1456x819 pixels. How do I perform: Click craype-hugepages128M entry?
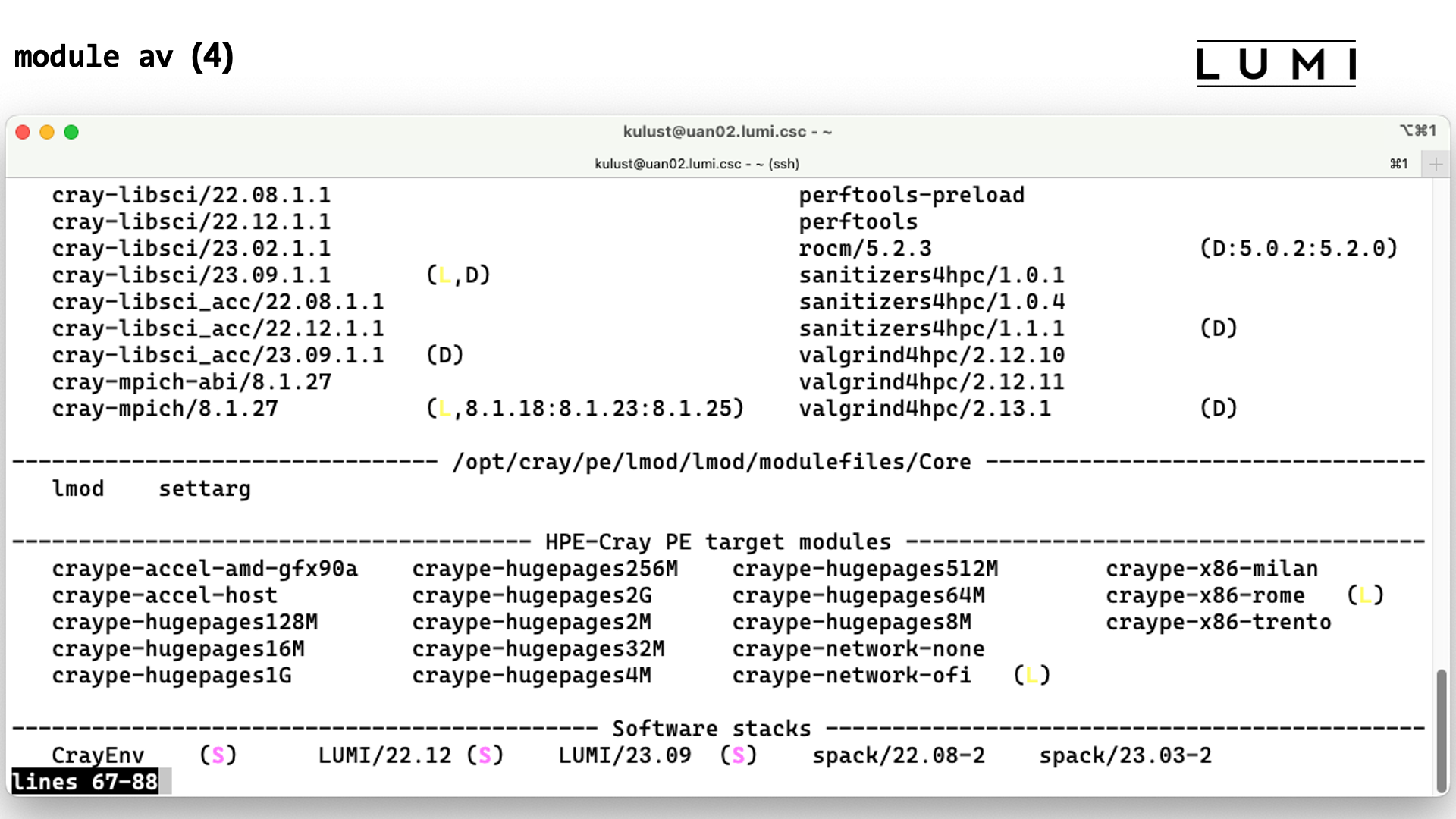(184, 623)
